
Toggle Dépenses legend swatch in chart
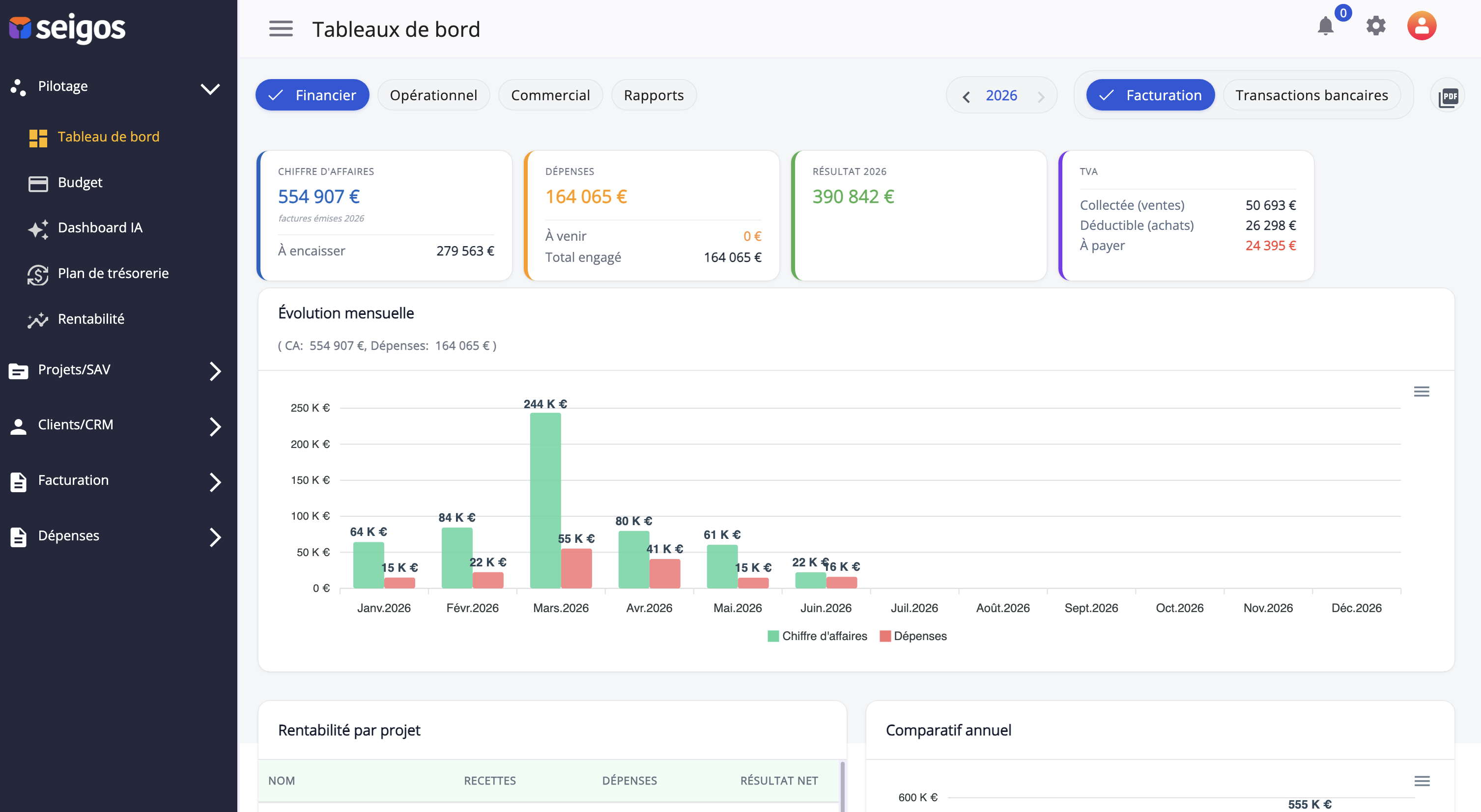(x=885, y=636)
